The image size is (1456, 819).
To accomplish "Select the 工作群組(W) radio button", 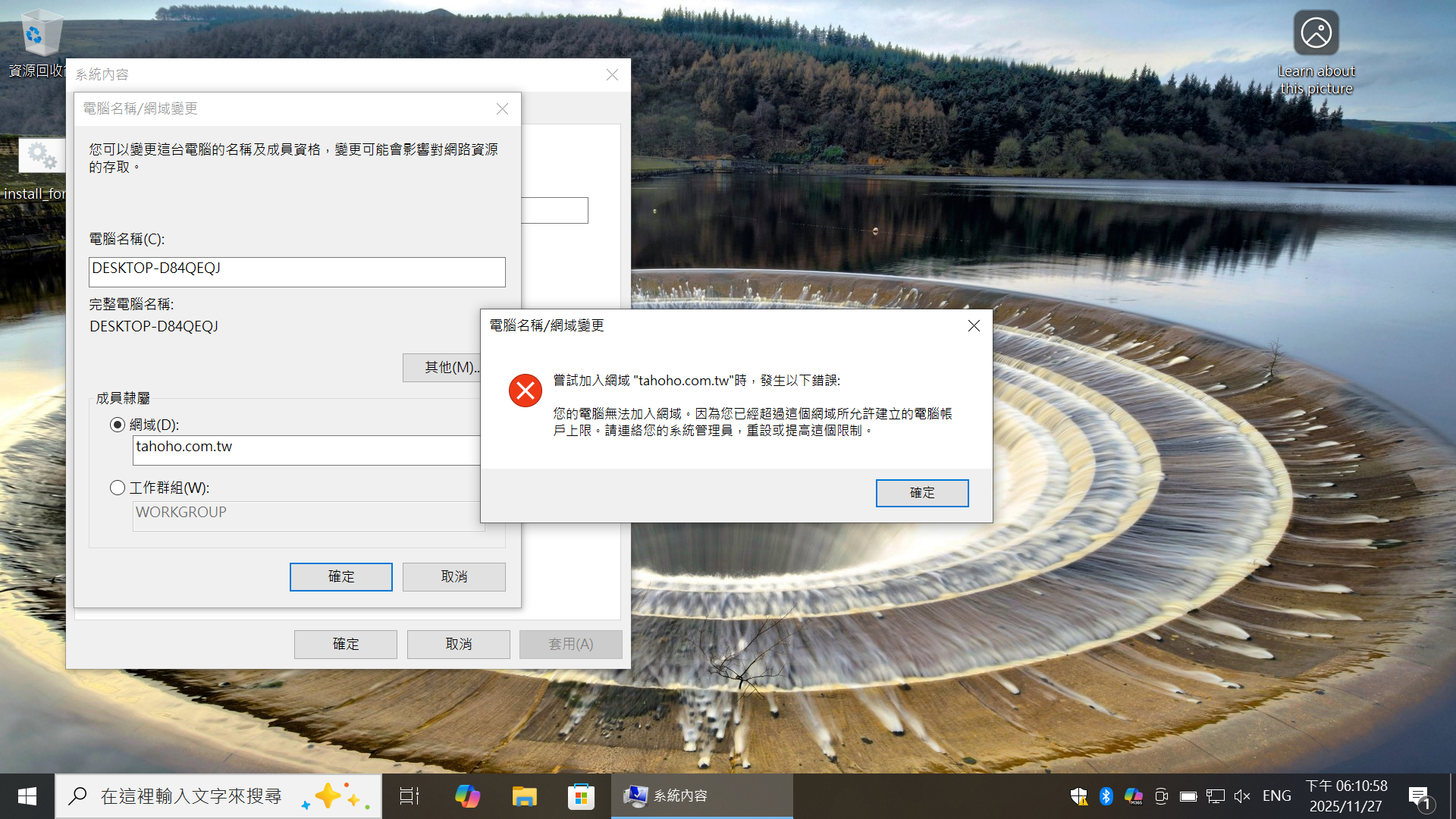I will 118,488.
